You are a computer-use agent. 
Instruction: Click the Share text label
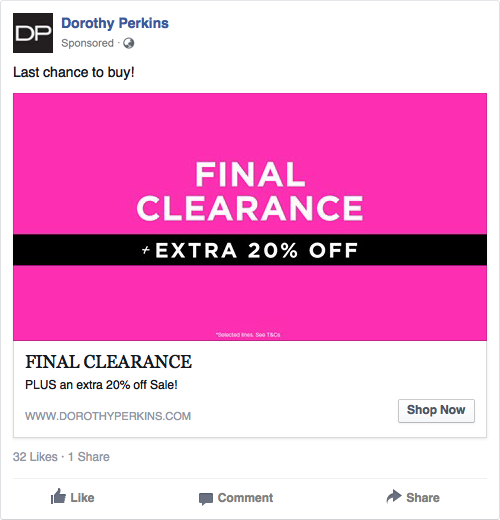(x=423, y=498)
